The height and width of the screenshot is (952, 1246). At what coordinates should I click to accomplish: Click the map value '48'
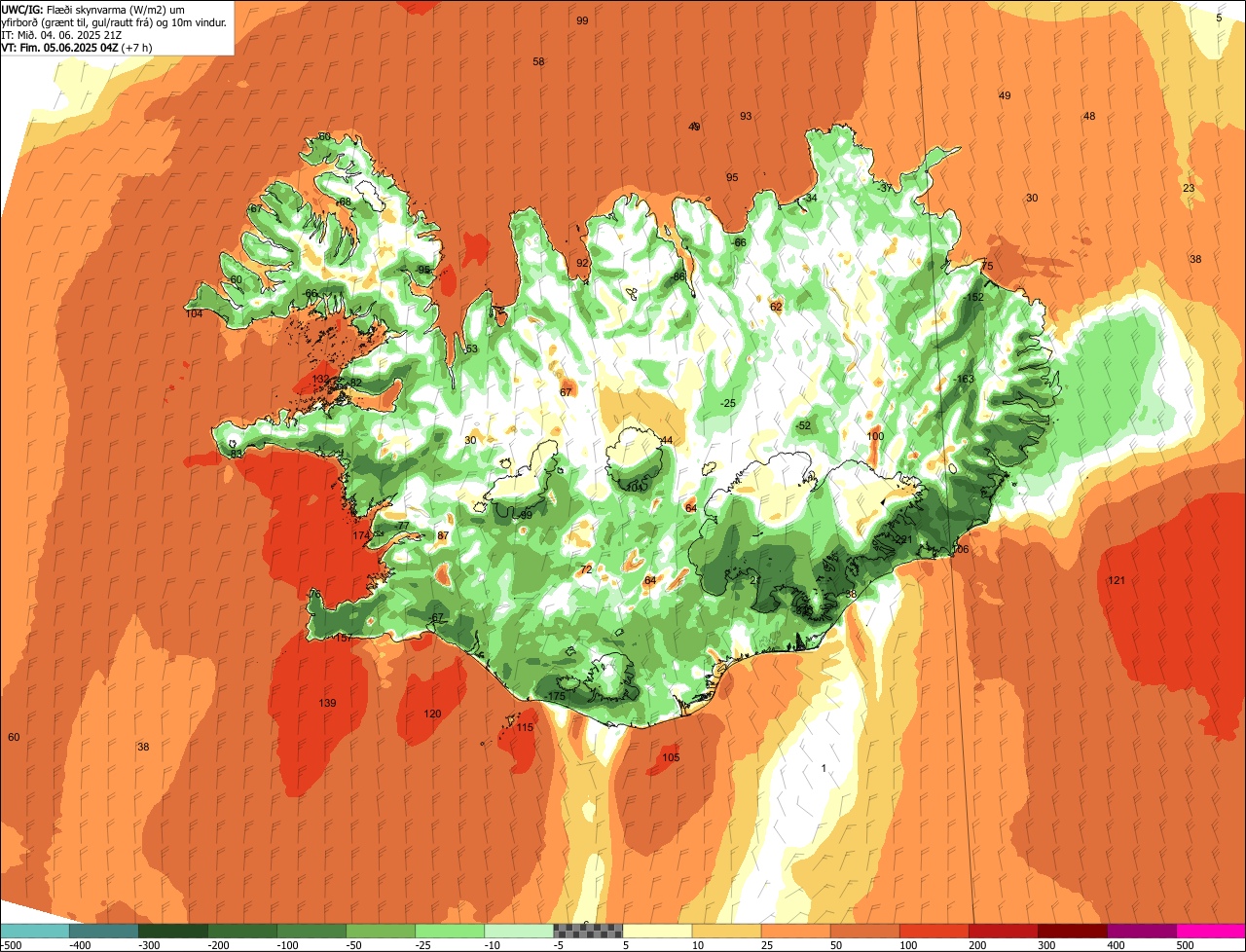1089,116
